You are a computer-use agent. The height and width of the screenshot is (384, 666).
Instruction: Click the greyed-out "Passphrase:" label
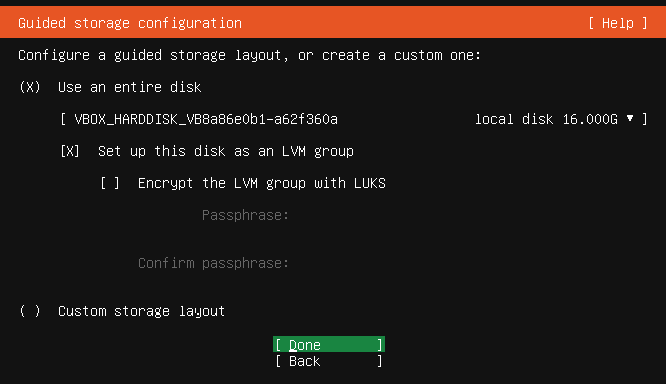pos(246,215)
